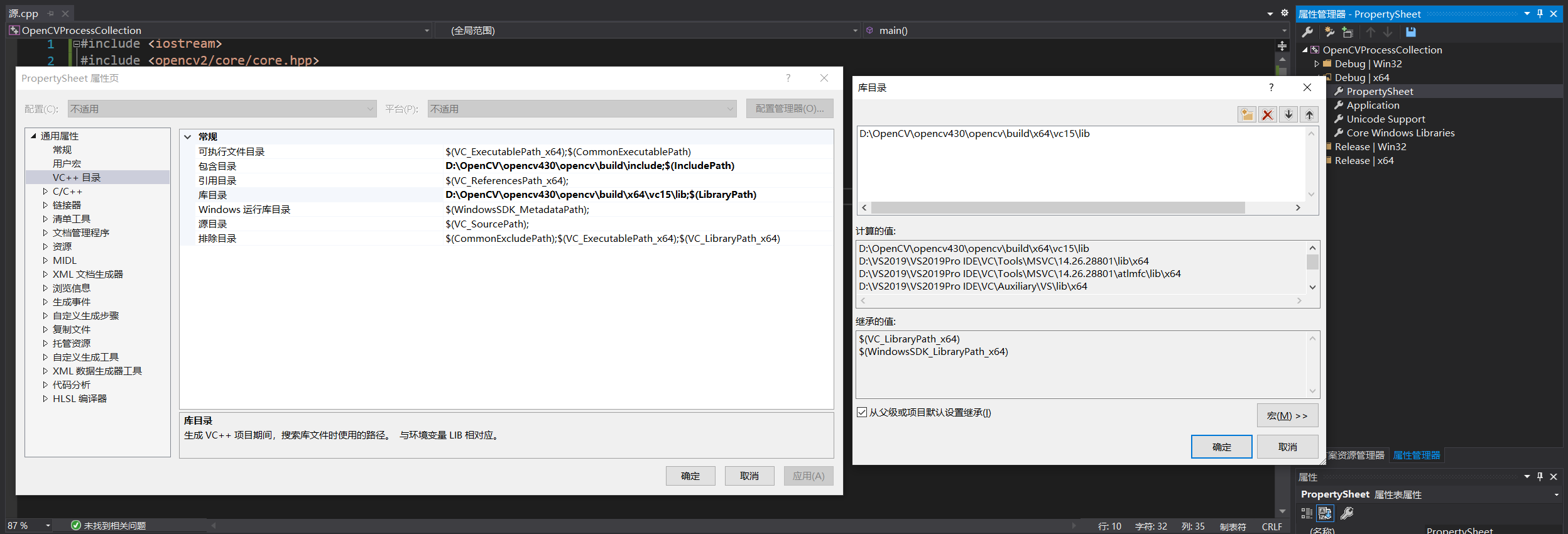1568x534 pixels.
Task: Open (全局范围) dropdown
Action: coord(855,30)
